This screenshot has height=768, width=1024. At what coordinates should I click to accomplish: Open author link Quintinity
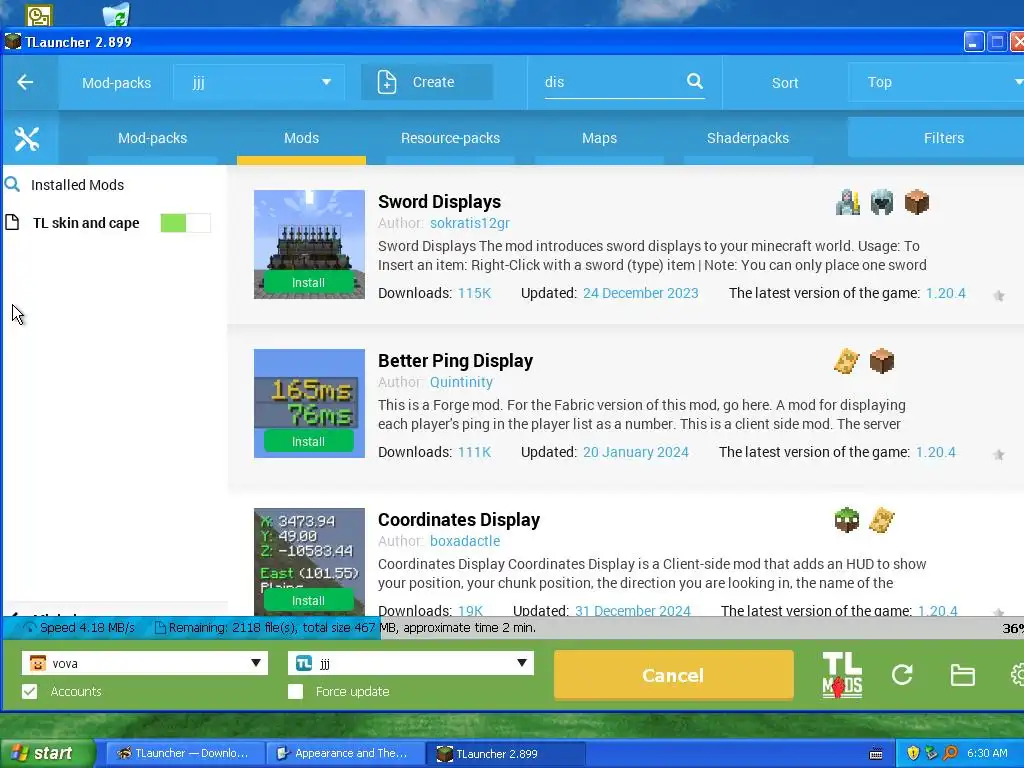click(461, 381)
